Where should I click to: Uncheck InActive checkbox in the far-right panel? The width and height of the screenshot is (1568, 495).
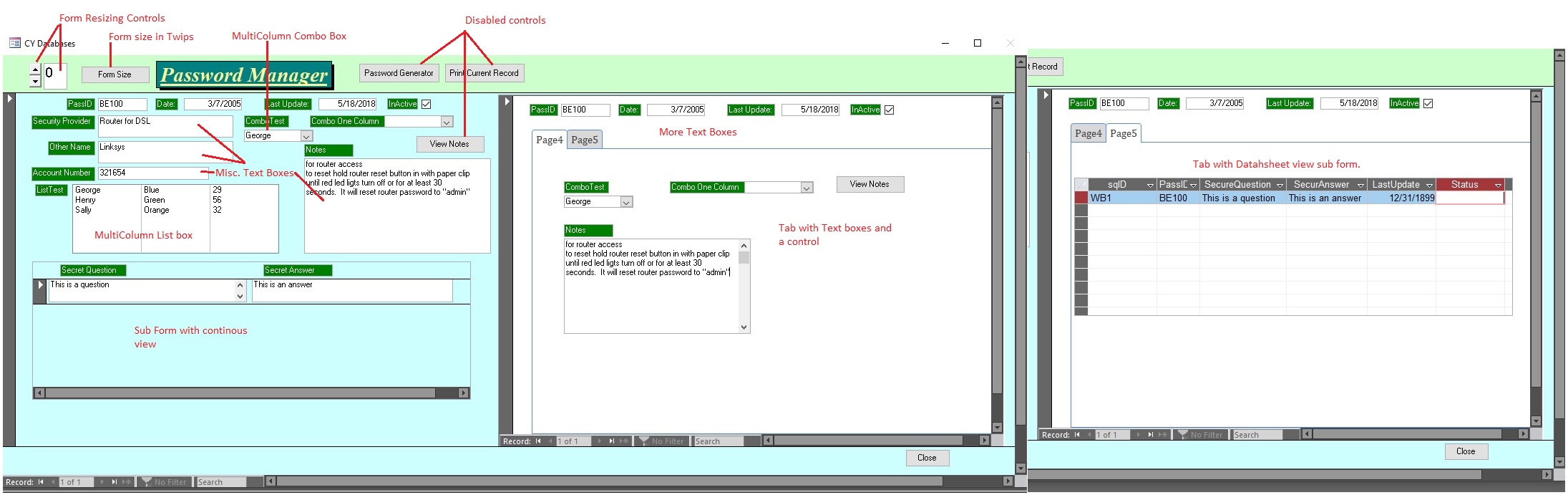(1428, 103)
